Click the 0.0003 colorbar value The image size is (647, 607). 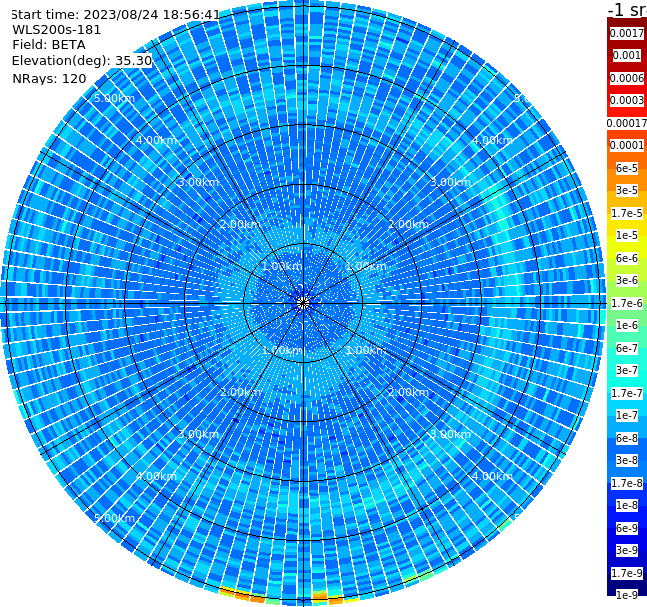coord(627,100)
